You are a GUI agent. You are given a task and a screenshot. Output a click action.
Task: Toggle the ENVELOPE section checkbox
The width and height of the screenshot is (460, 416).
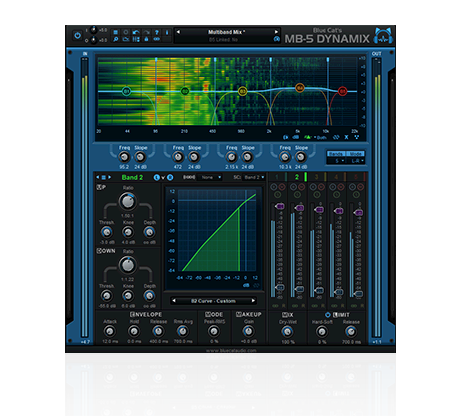(x=132, y=314)
